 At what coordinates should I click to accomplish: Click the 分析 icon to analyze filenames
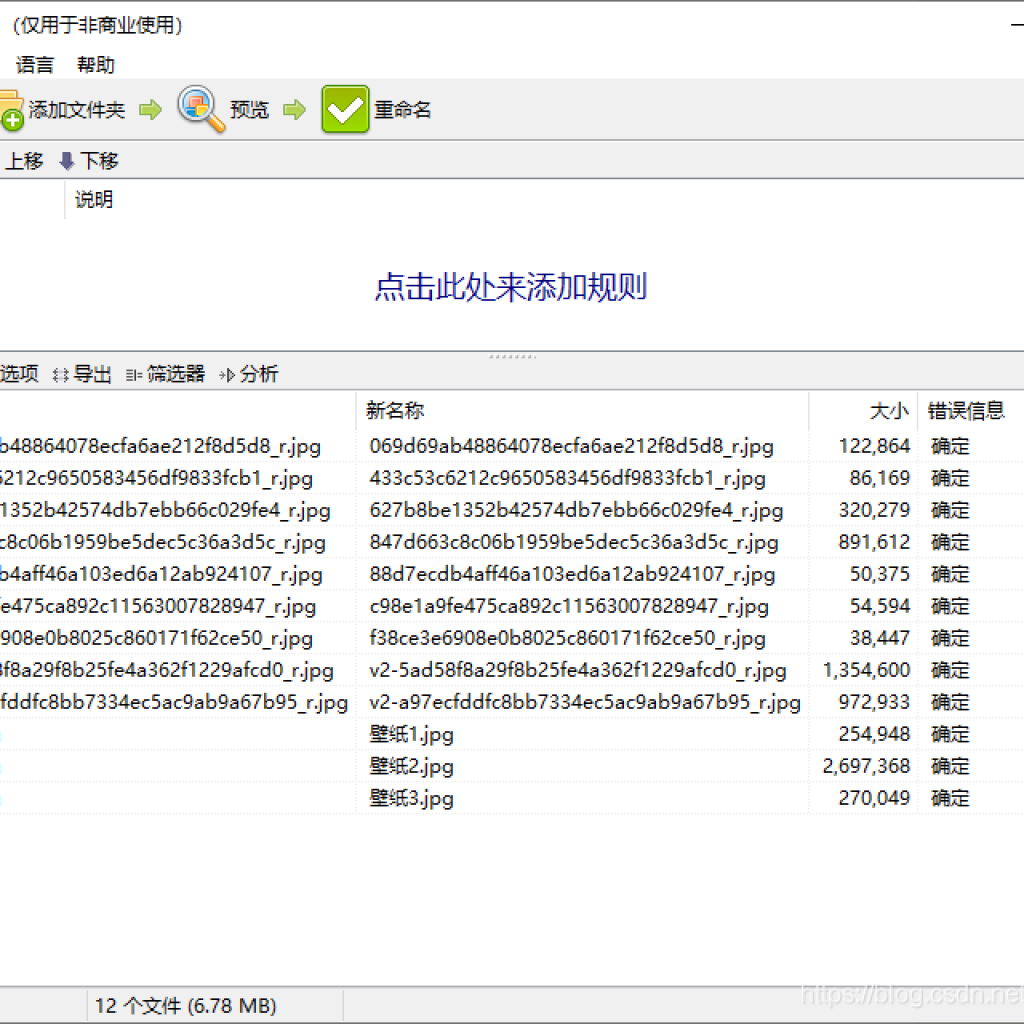pyautogui.click(x=250, y=374)
